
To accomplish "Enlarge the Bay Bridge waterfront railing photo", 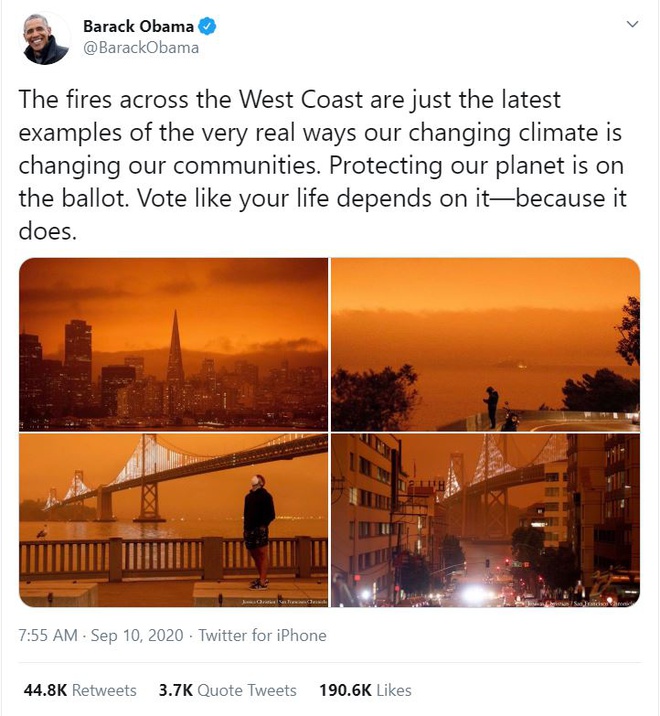I will pyautogui.click(x=173, y=520).
